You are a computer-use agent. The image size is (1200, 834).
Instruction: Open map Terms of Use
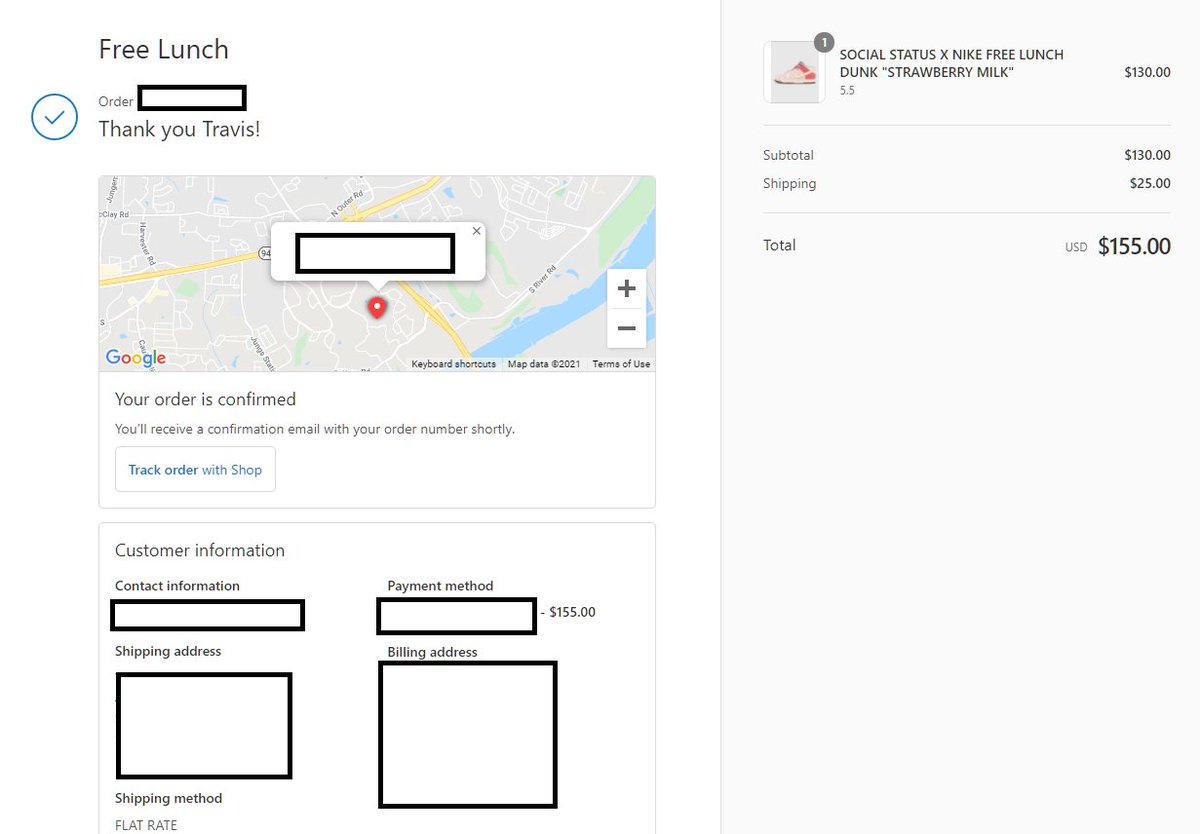(621, 364)
